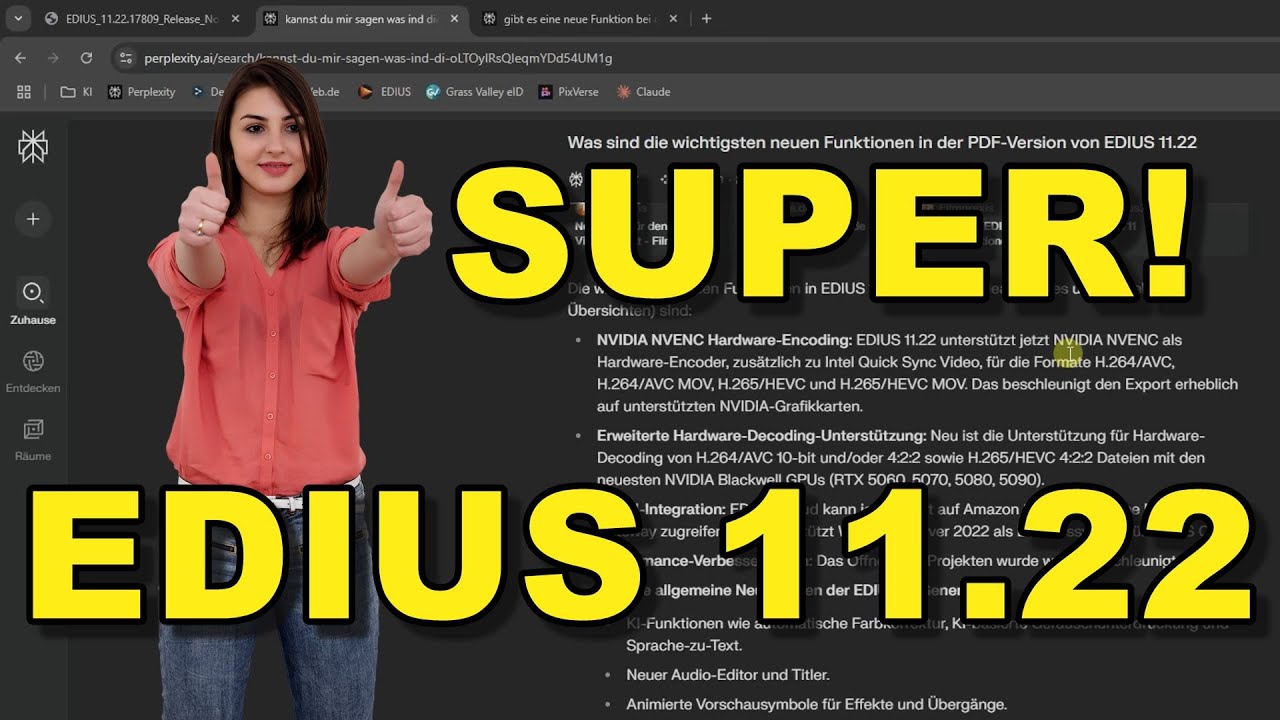Open Entdecken in the sidebar
This screenshot has height=720, width=1280.
(33, 371)
